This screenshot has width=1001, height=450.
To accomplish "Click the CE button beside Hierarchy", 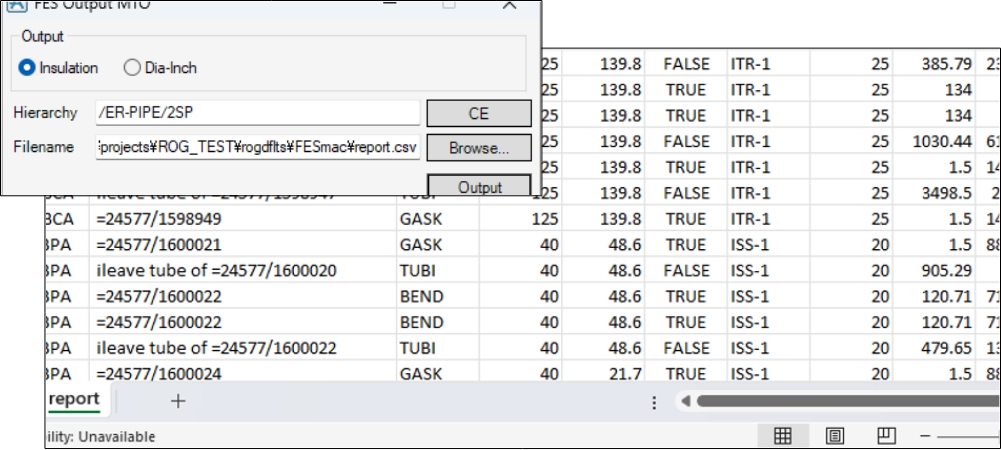I will (478, 114).
